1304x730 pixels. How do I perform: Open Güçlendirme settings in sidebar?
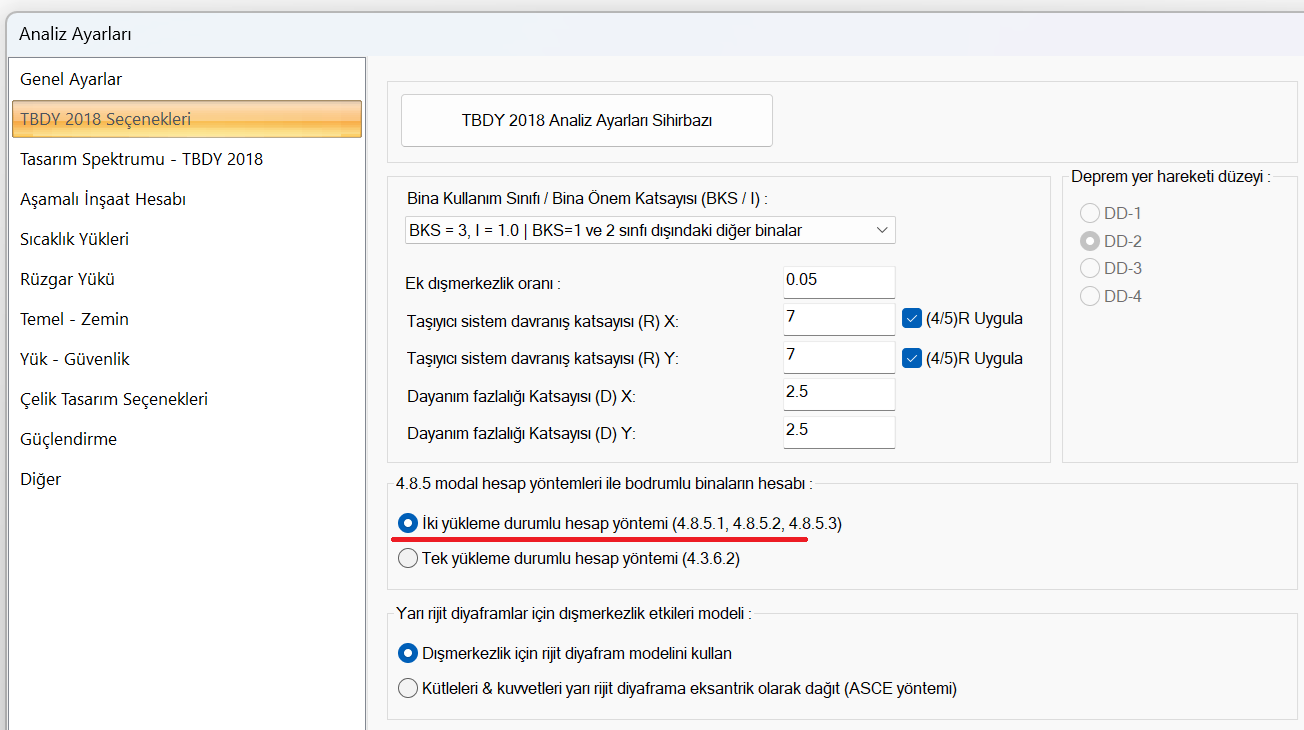(x=68, y=439)
